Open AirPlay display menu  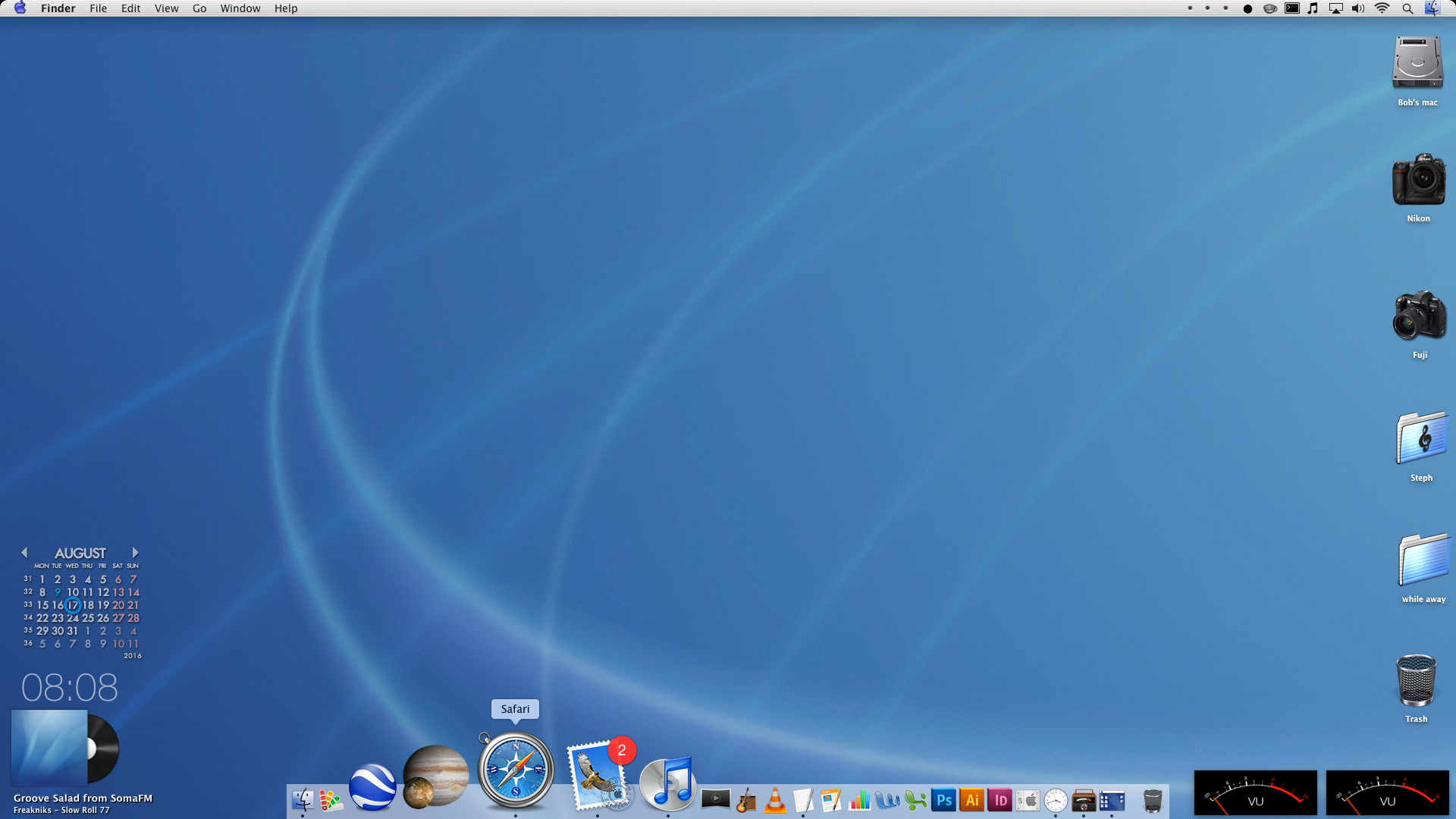[1335, 8]
